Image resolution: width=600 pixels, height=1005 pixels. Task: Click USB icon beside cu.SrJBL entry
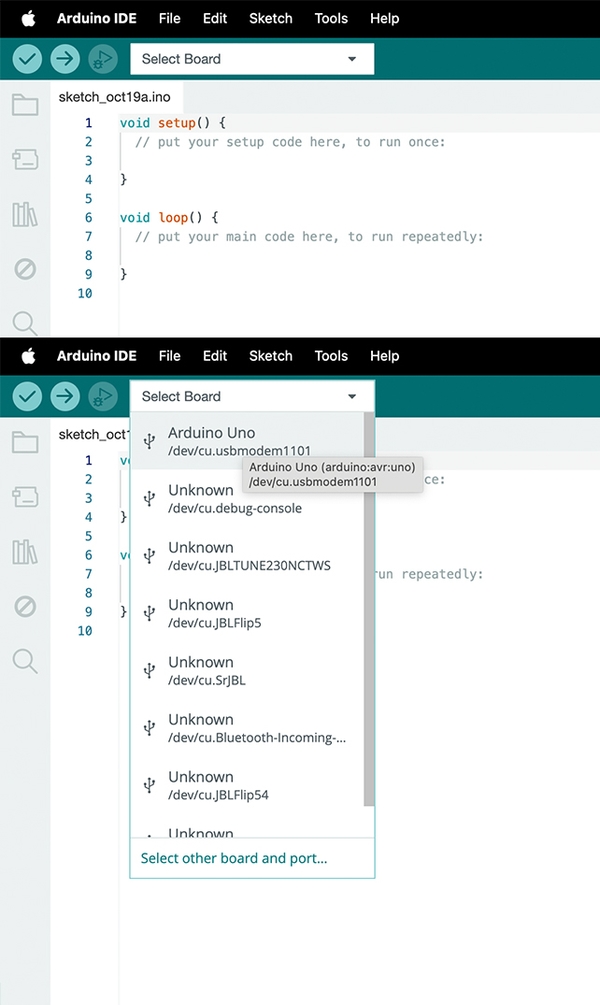(149, 670)
